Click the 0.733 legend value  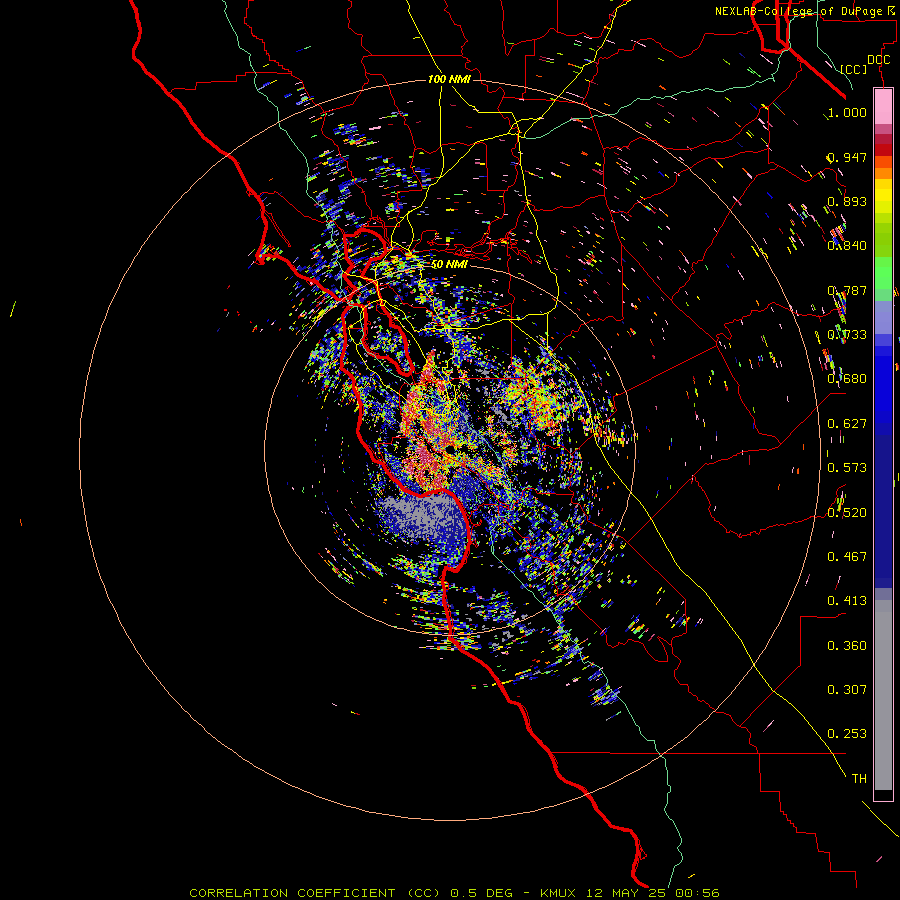847,335
